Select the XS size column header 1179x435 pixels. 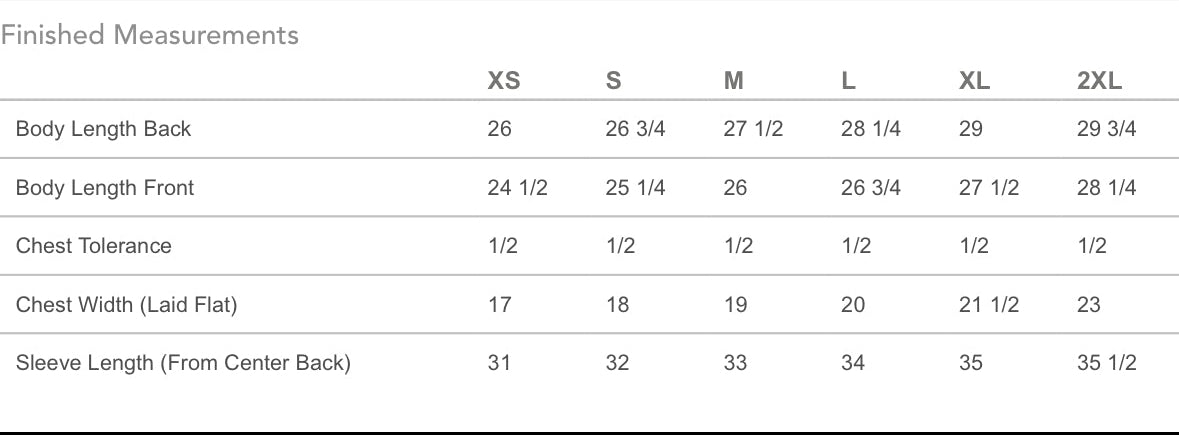(x=504, y=82)
